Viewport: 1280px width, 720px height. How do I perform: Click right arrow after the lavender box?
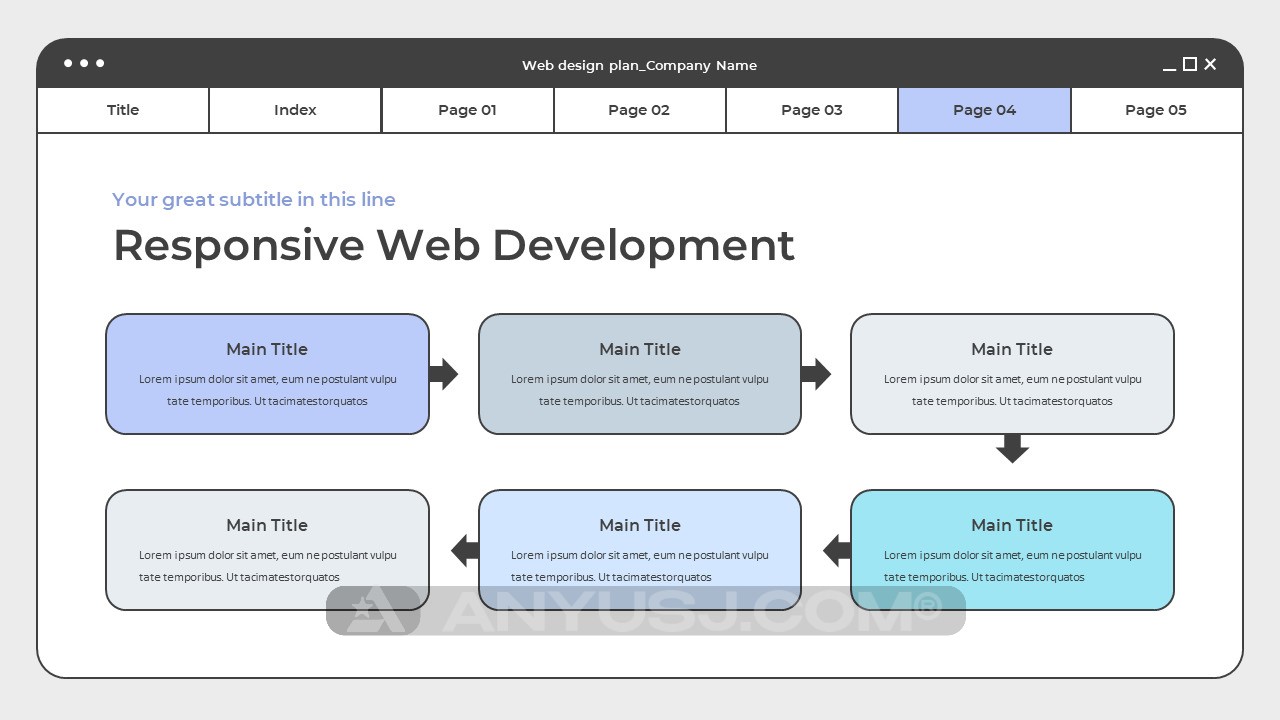[x=443, y=374]
